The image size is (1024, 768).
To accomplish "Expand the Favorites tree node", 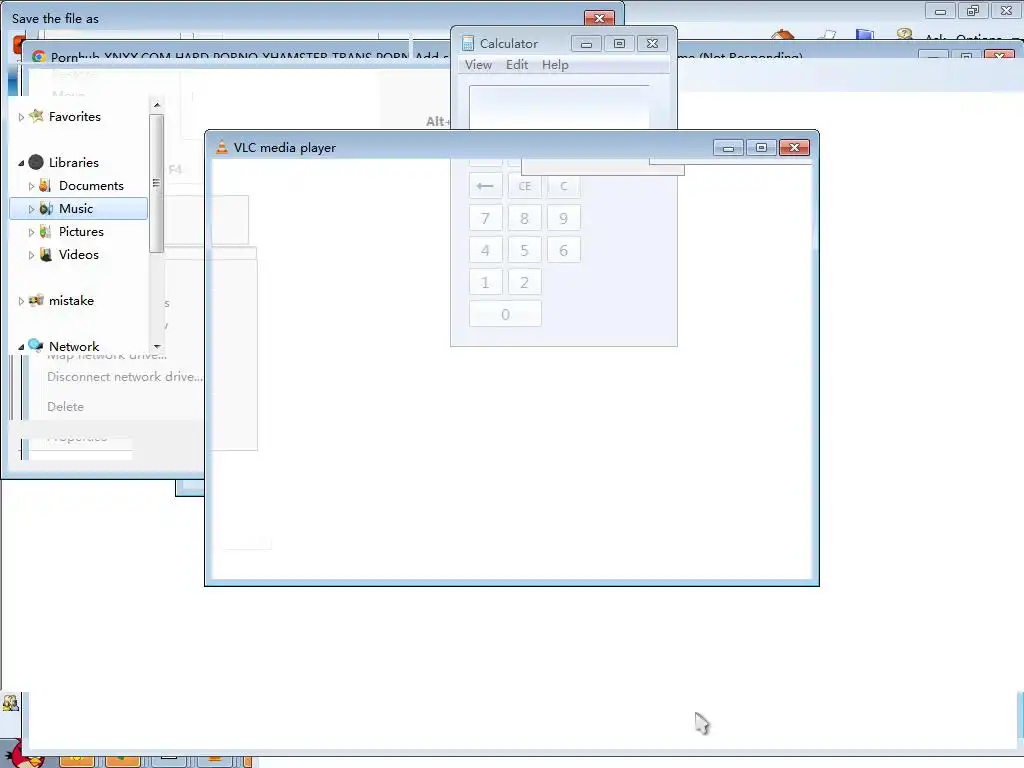I will coord(21,118).
